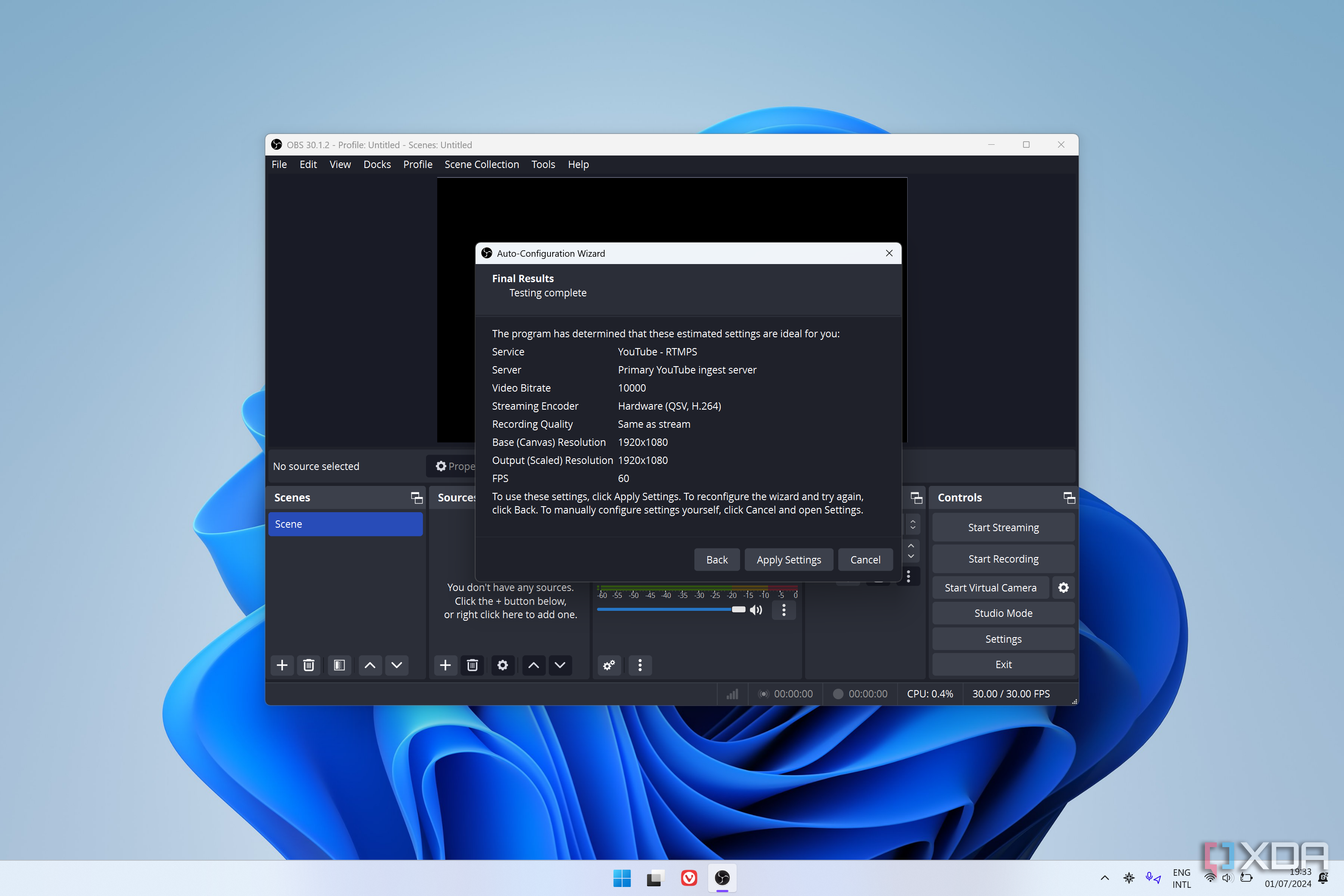Open virtual camera settings gear
This screenshot has width=1344, height=896.
pos(1064,588)
